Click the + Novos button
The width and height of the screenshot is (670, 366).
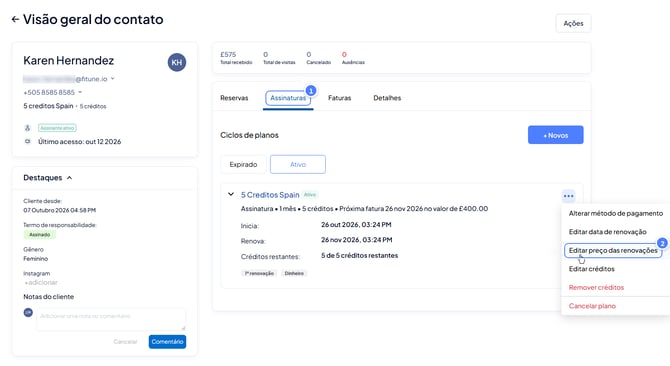click(555, 135)
